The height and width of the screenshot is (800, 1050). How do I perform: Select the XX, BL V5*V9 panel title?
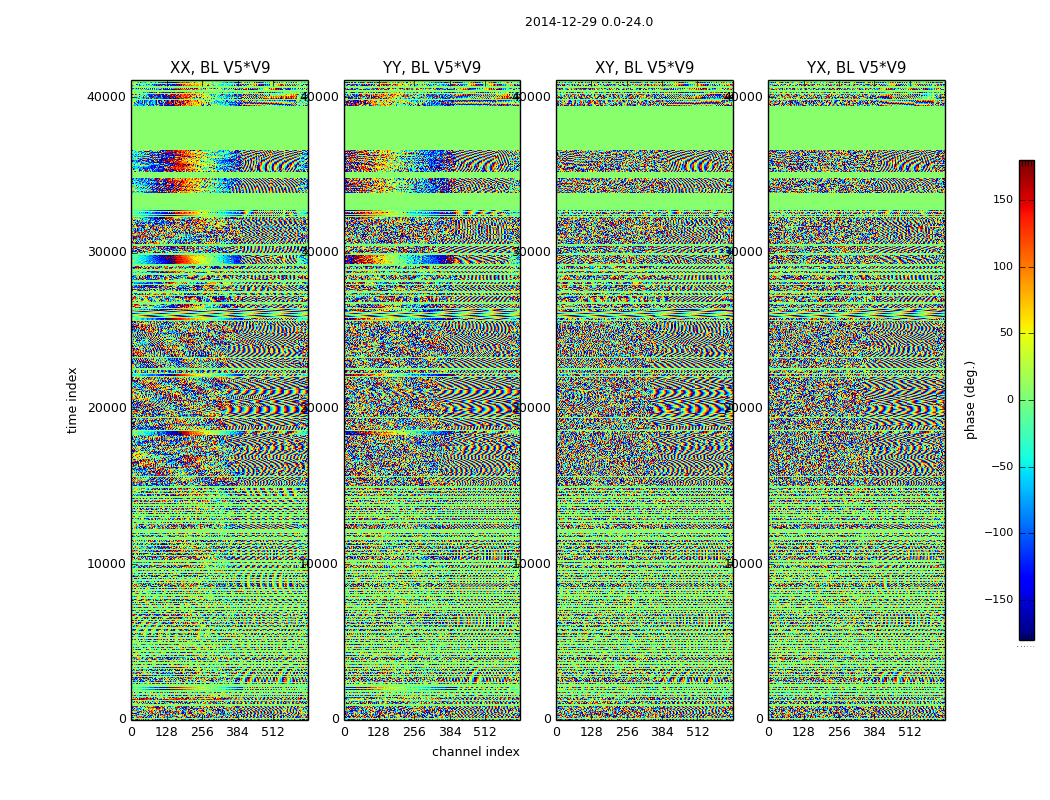[x=220, y=68]
